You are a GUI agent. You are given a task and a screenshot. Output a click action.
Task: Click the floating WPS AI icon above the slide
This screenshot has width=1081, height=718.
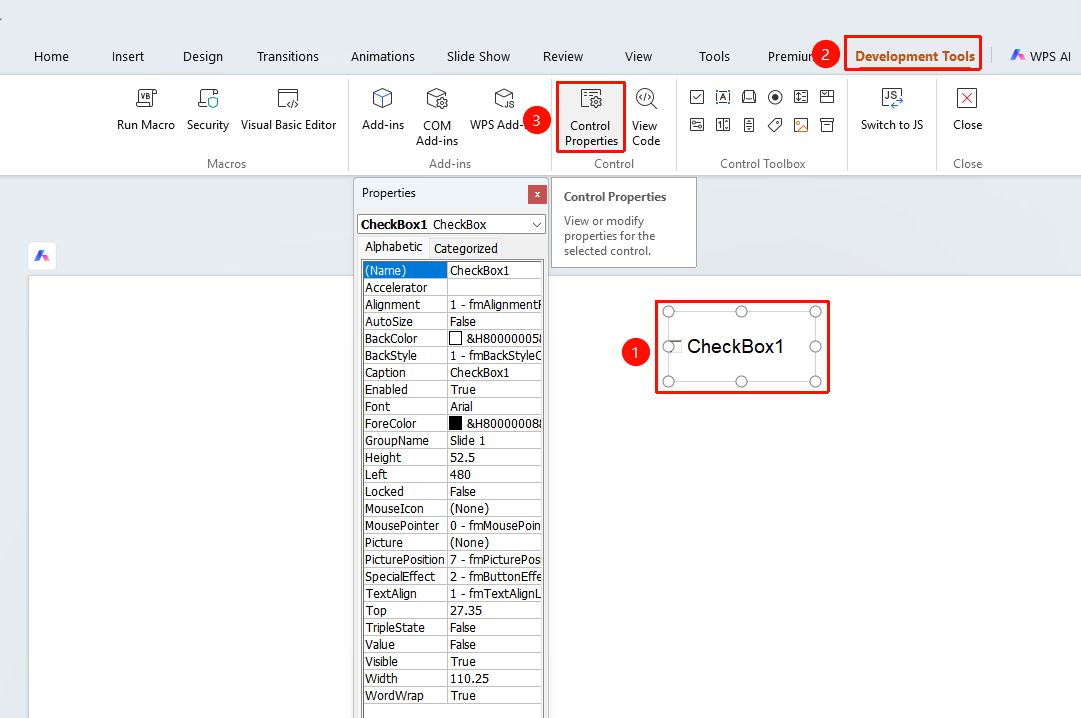[42, 256]
